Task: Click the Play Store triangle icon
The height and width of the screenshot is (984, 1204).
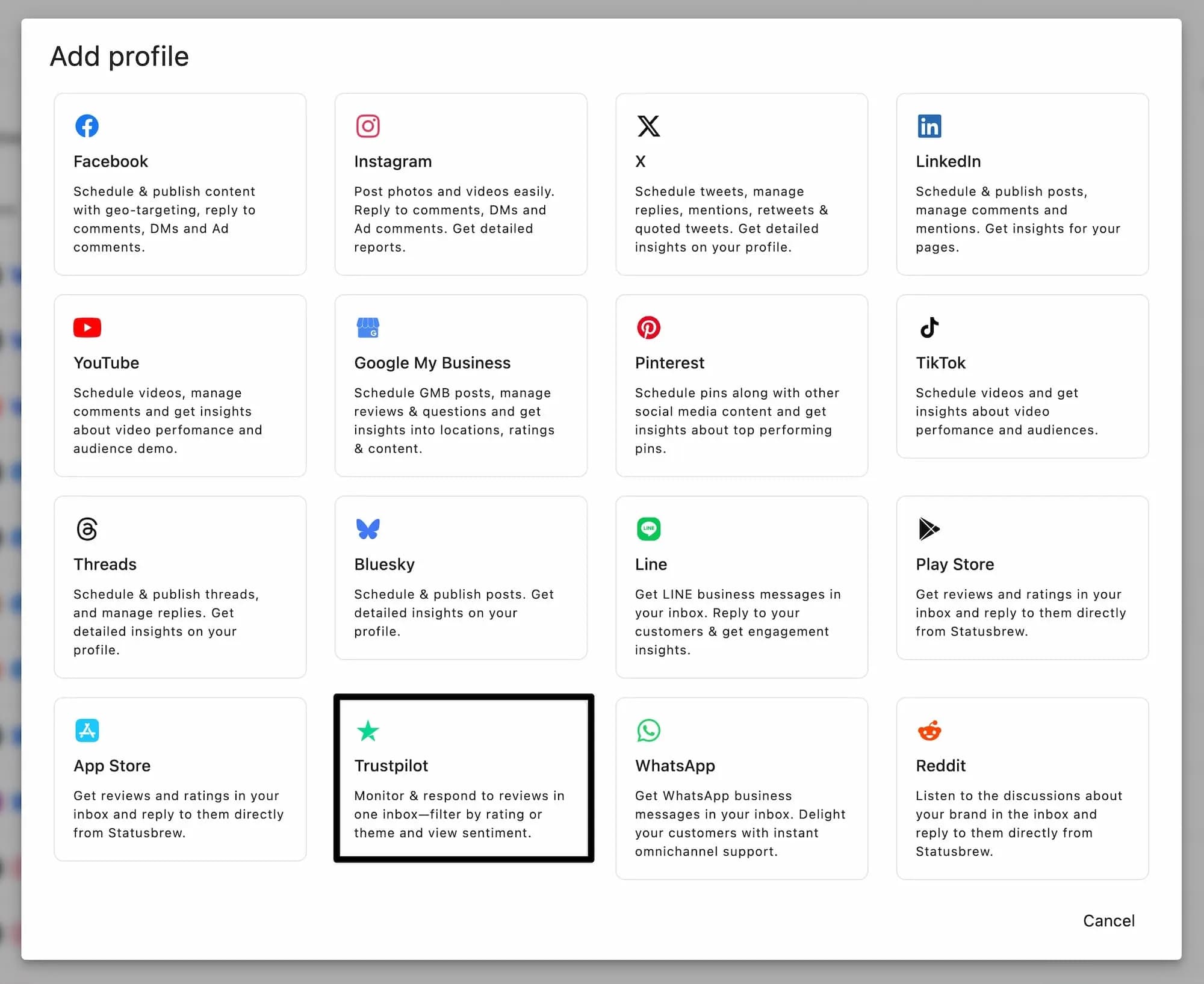Action: click(x=929, y=529)
